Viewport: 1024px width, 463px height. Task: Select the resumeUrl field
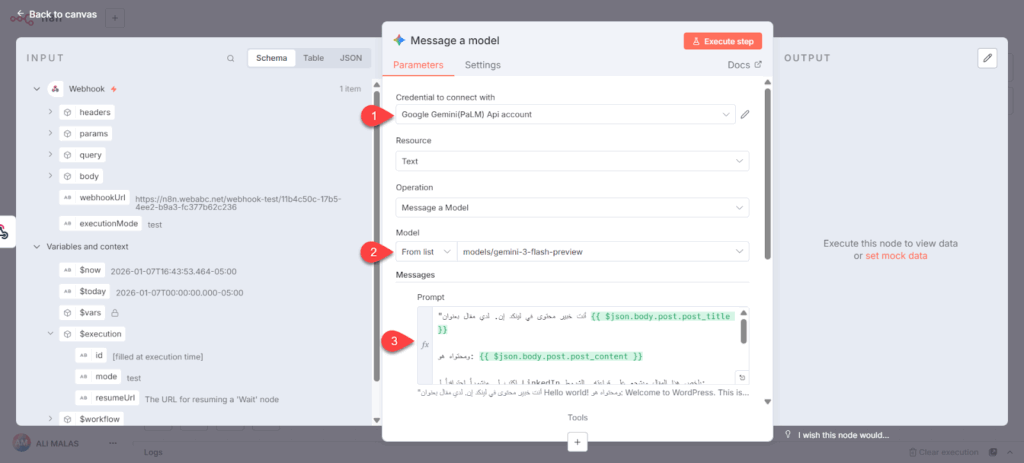(108, 398)
